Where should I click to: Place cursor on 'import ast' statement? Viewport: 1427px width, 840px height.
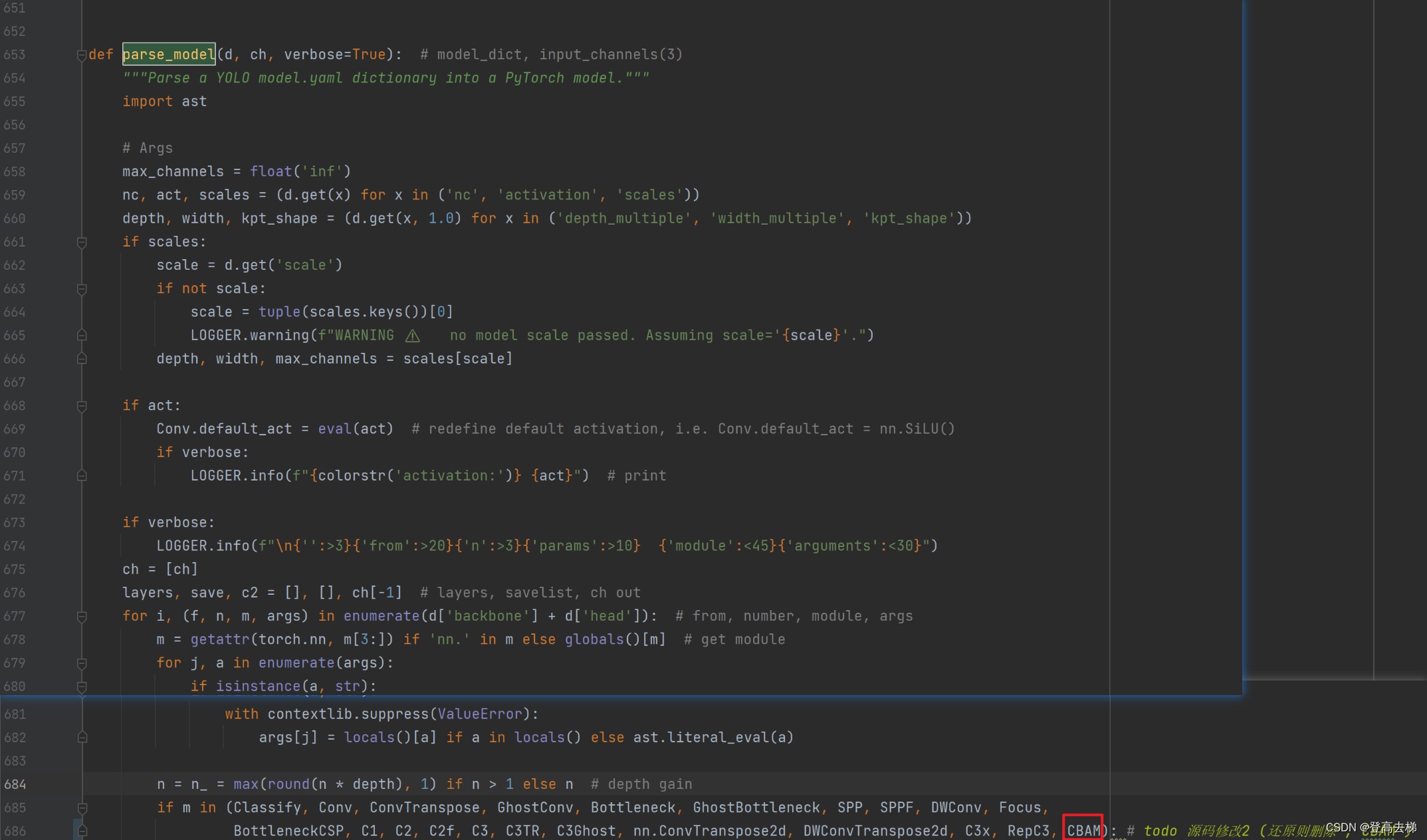164,102
